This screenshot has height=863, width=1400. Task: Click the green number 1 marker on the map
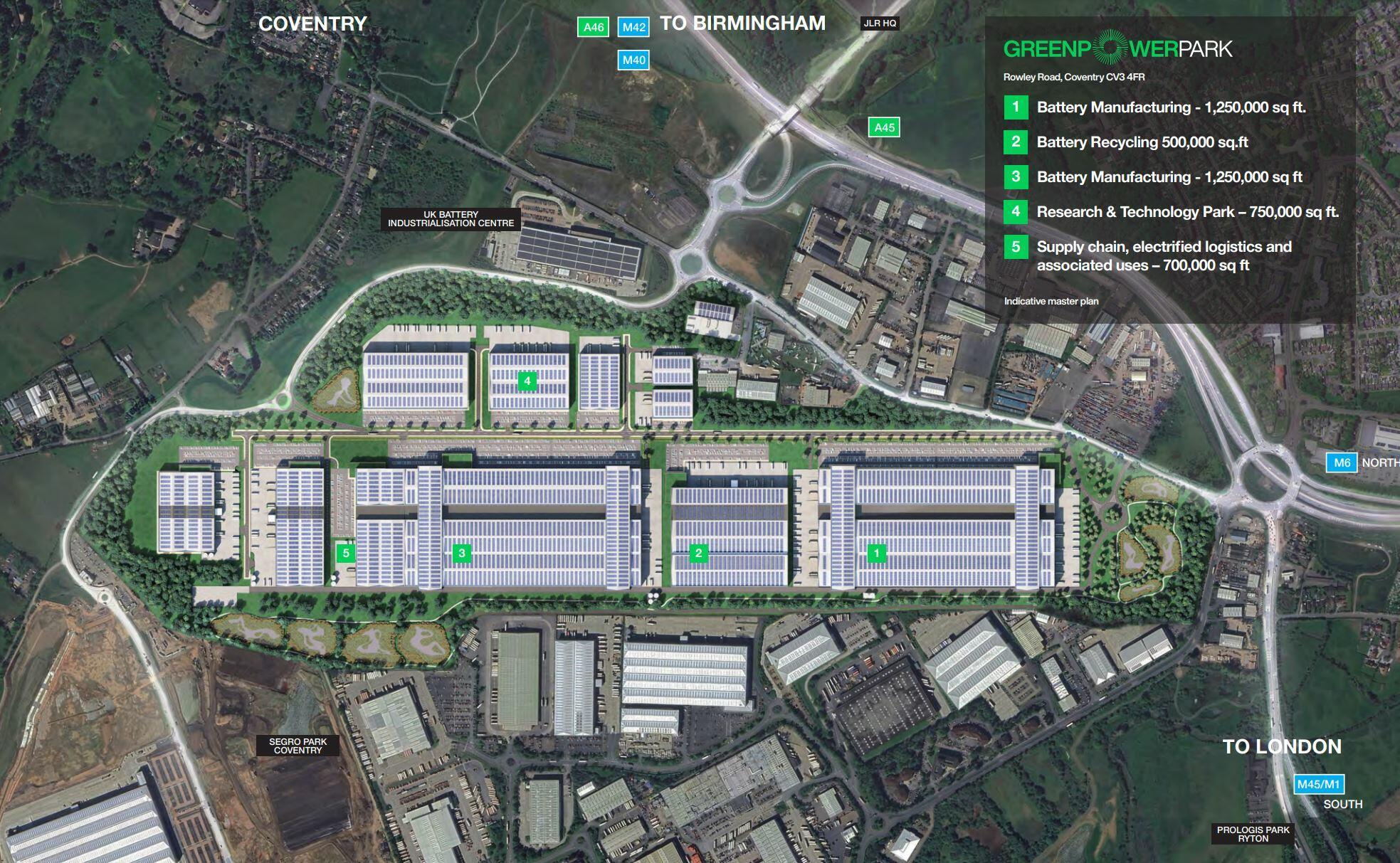877,553
